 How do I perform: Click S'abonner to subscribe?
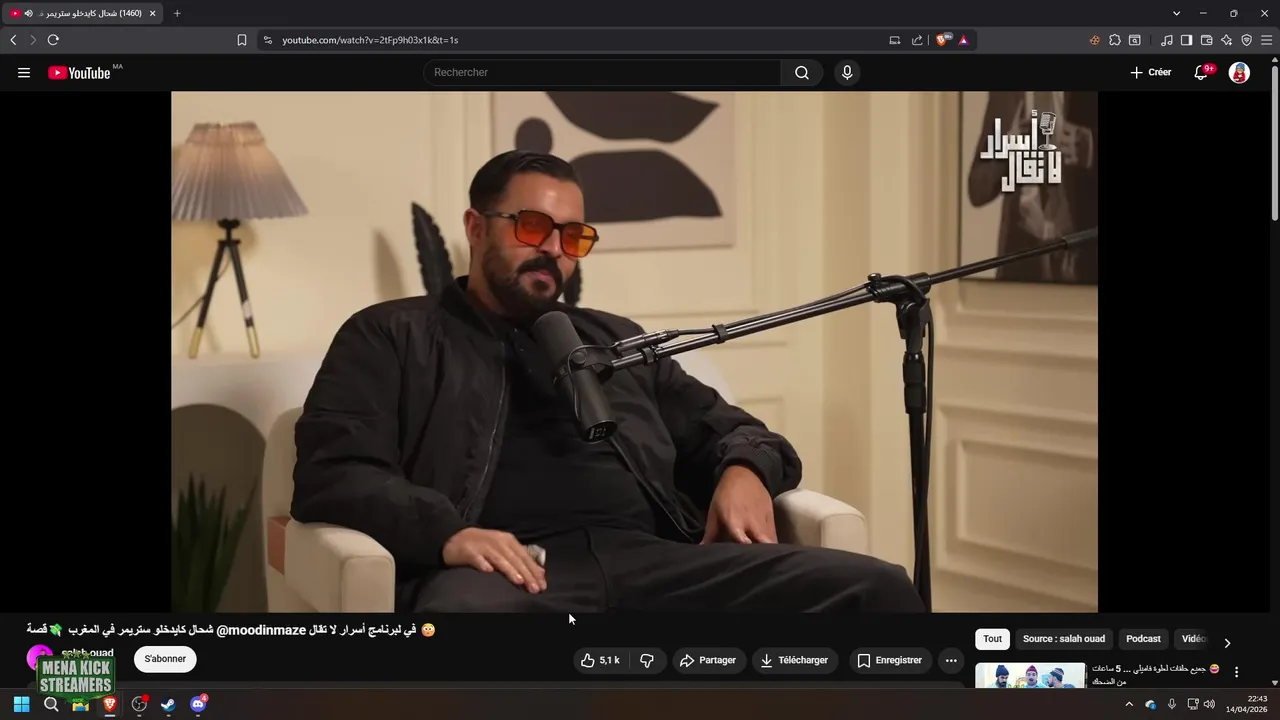(x=165, y=659)
